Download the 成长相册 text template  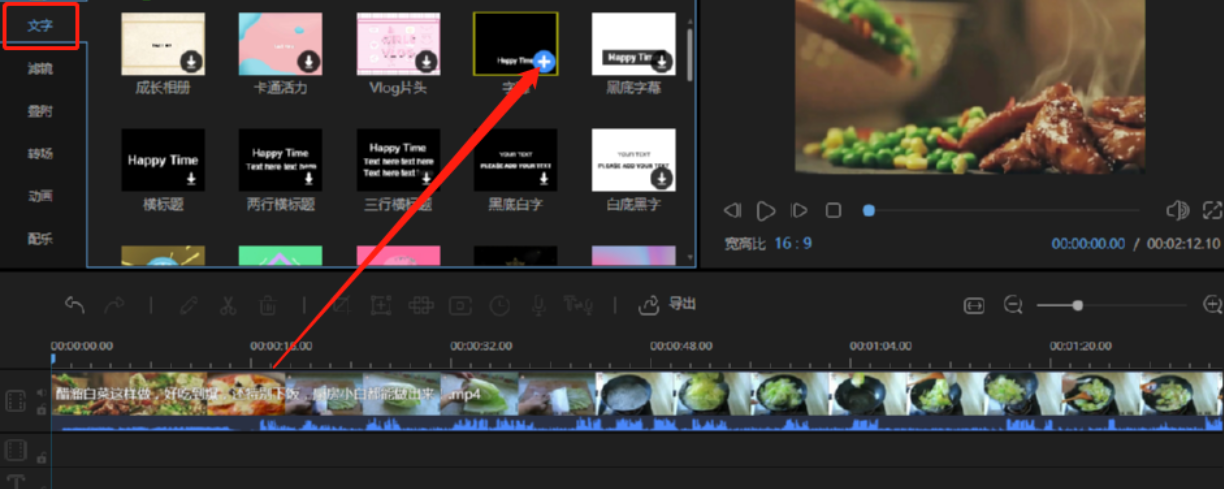coord(191,62)
